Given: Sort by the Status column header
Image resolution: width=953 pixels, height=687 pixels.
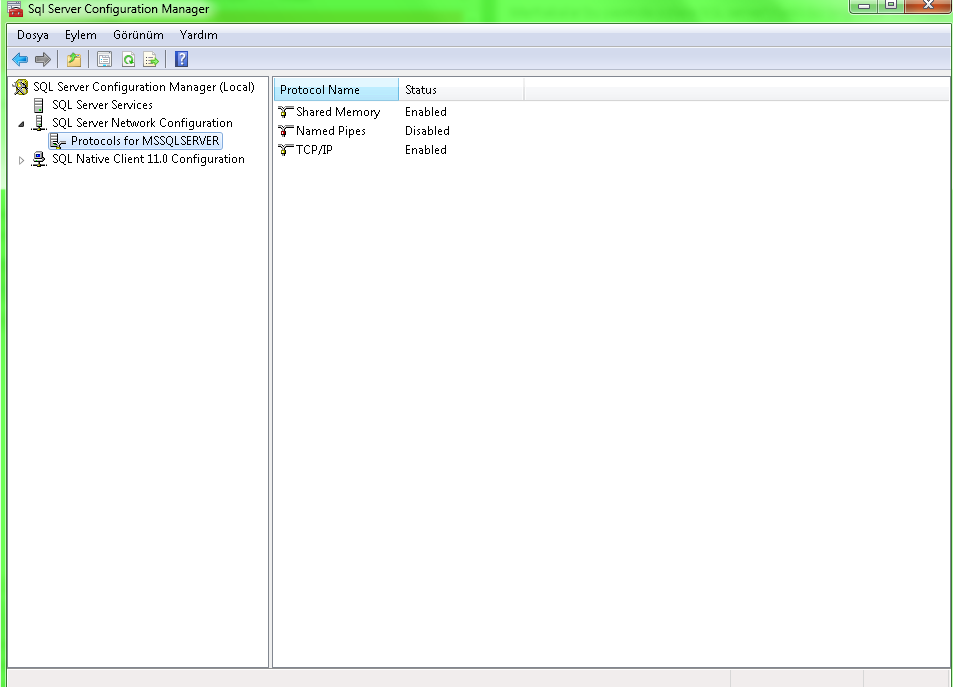Looking at the screenshot, I should click(461, 90).
